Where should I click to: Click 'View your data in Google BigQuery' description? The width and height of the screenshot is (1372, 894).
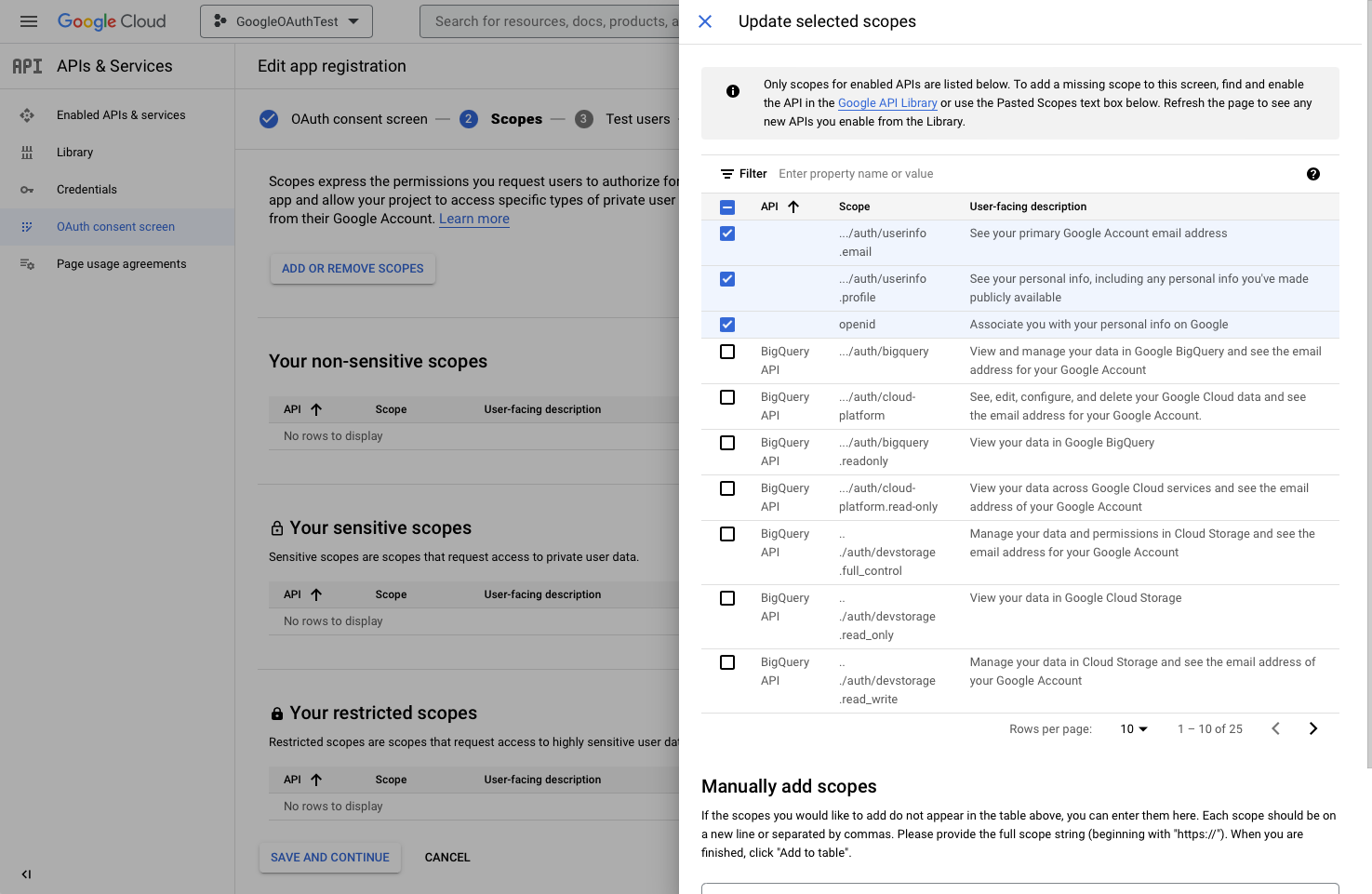coord(1062,443)
